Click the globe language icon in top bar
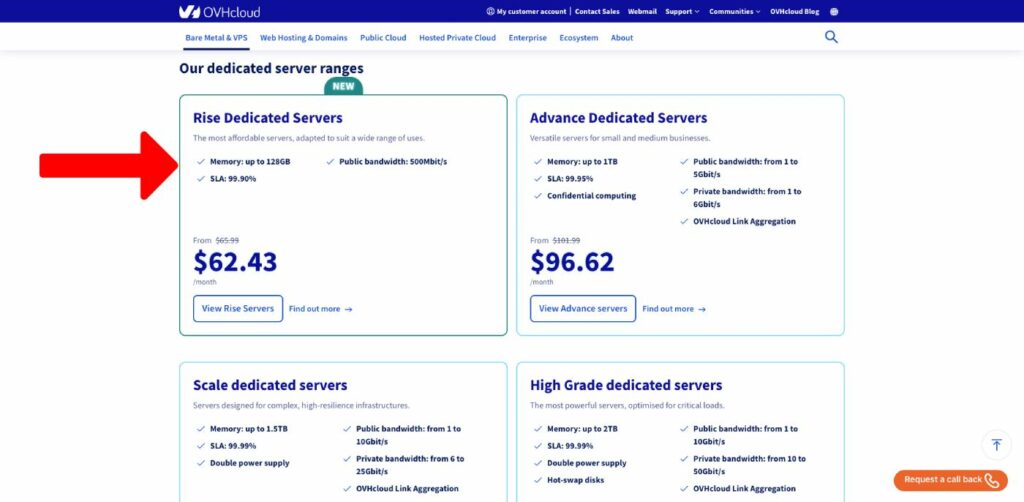1024x502 pixels. click(834, 12)
